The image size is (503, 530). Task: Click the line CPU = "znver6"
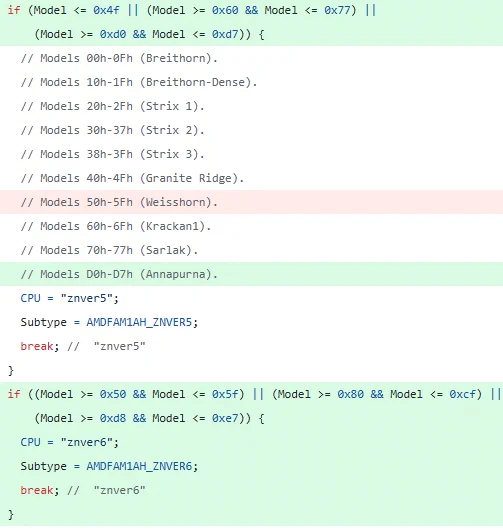tap(70, 442)
